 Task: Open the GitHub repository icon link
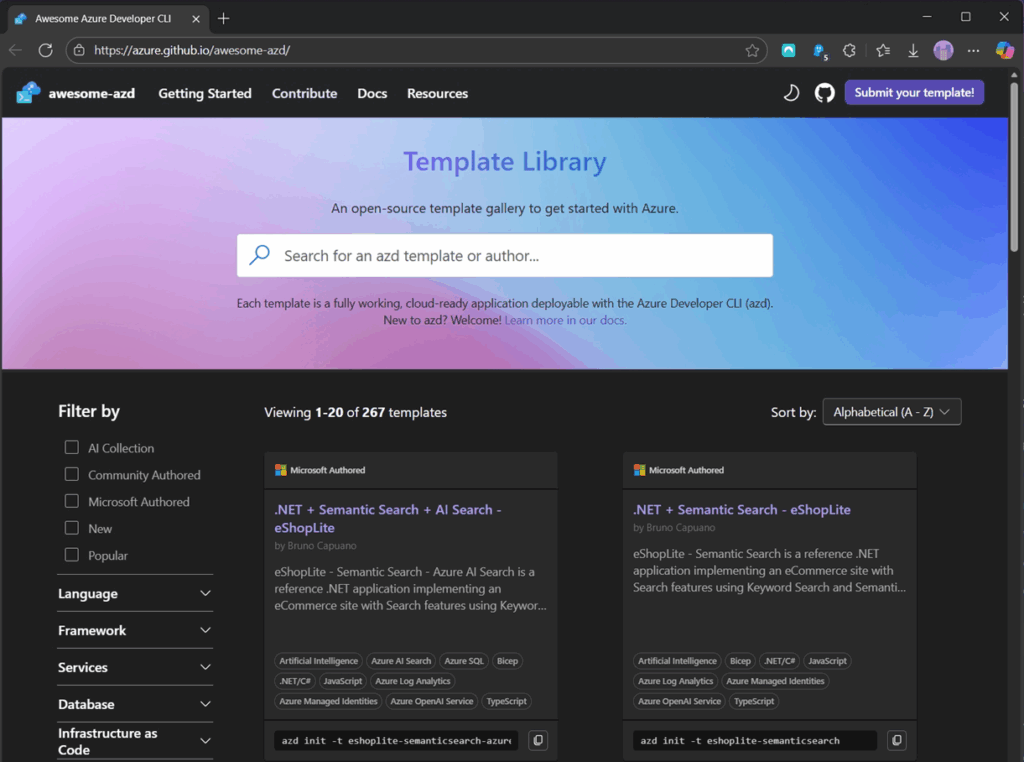pyautogui.click(x=824, y=93)
